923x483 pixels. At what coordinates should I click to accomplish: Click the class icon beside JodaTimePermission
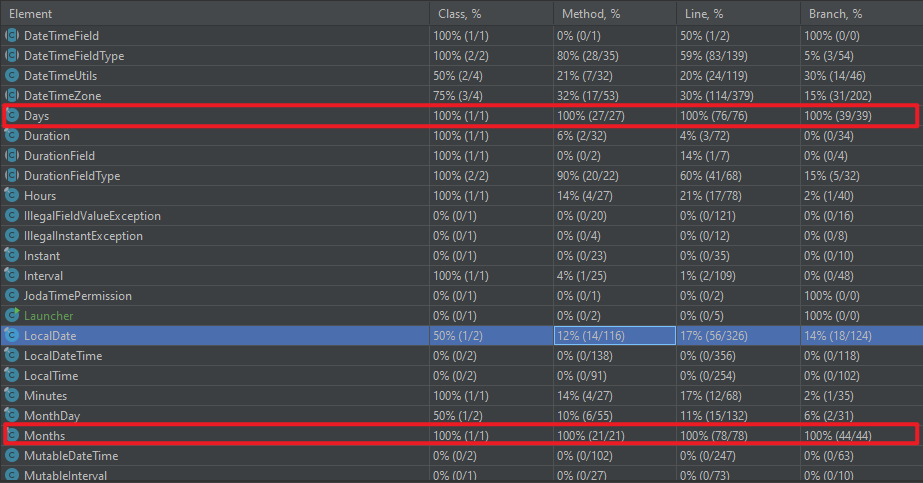click(12, 295)
